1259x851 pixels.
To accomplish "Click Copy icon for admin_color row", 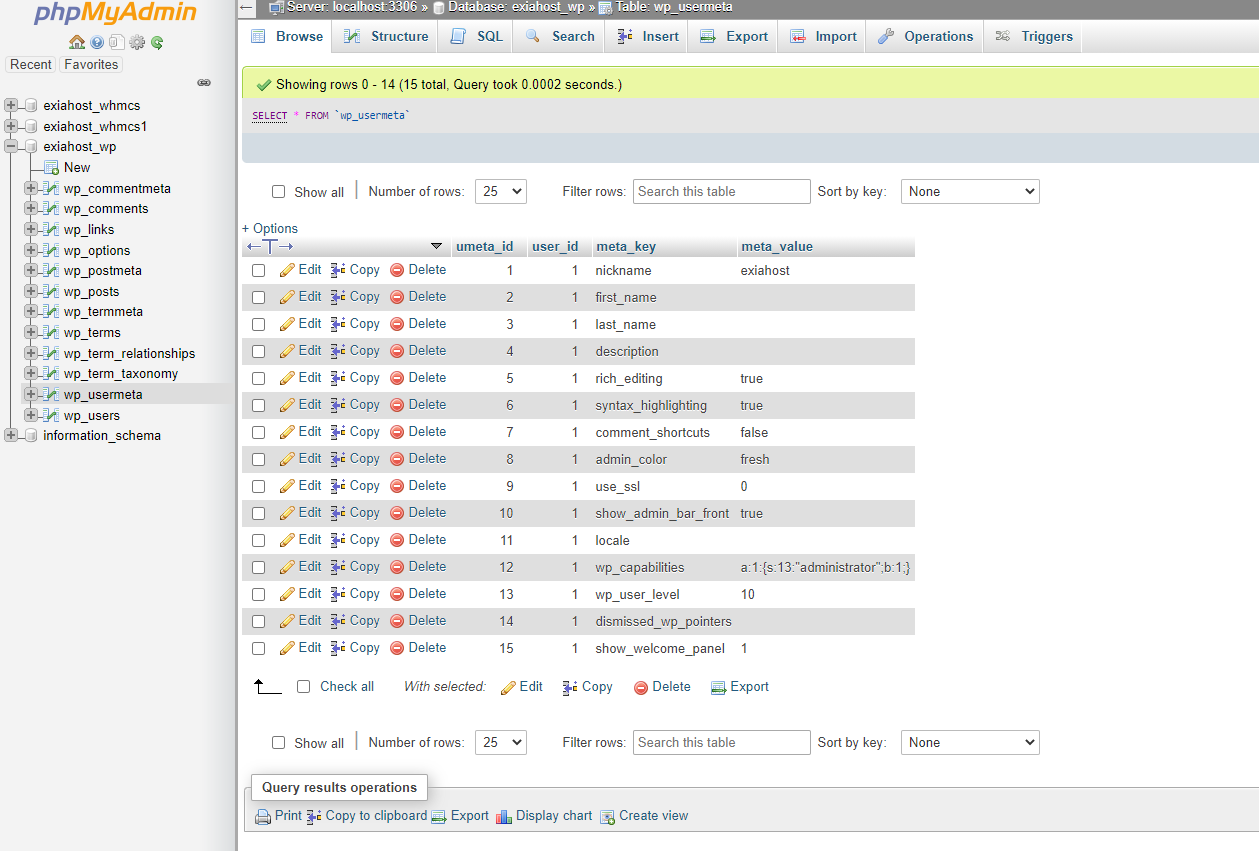I will [x=338, y=459].
